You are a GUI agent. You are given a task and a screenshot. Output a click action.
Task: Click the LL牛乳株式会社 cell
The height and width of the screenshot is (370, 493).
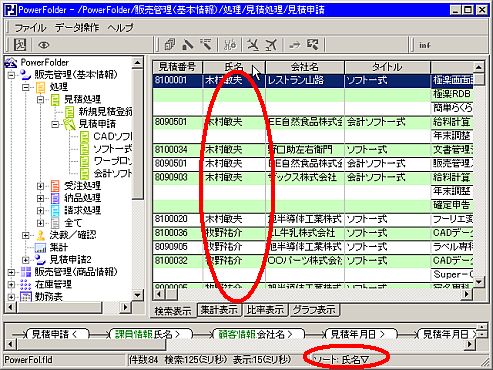[x=305, y=233]
